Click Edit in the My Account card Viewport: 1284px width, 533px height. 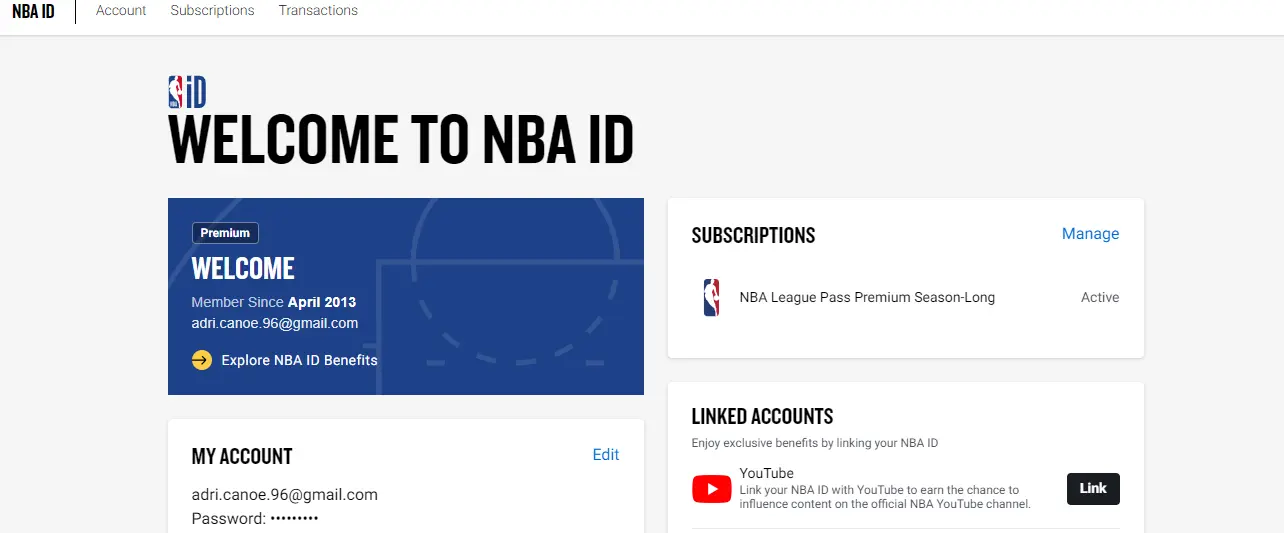(x=606, y=455)
